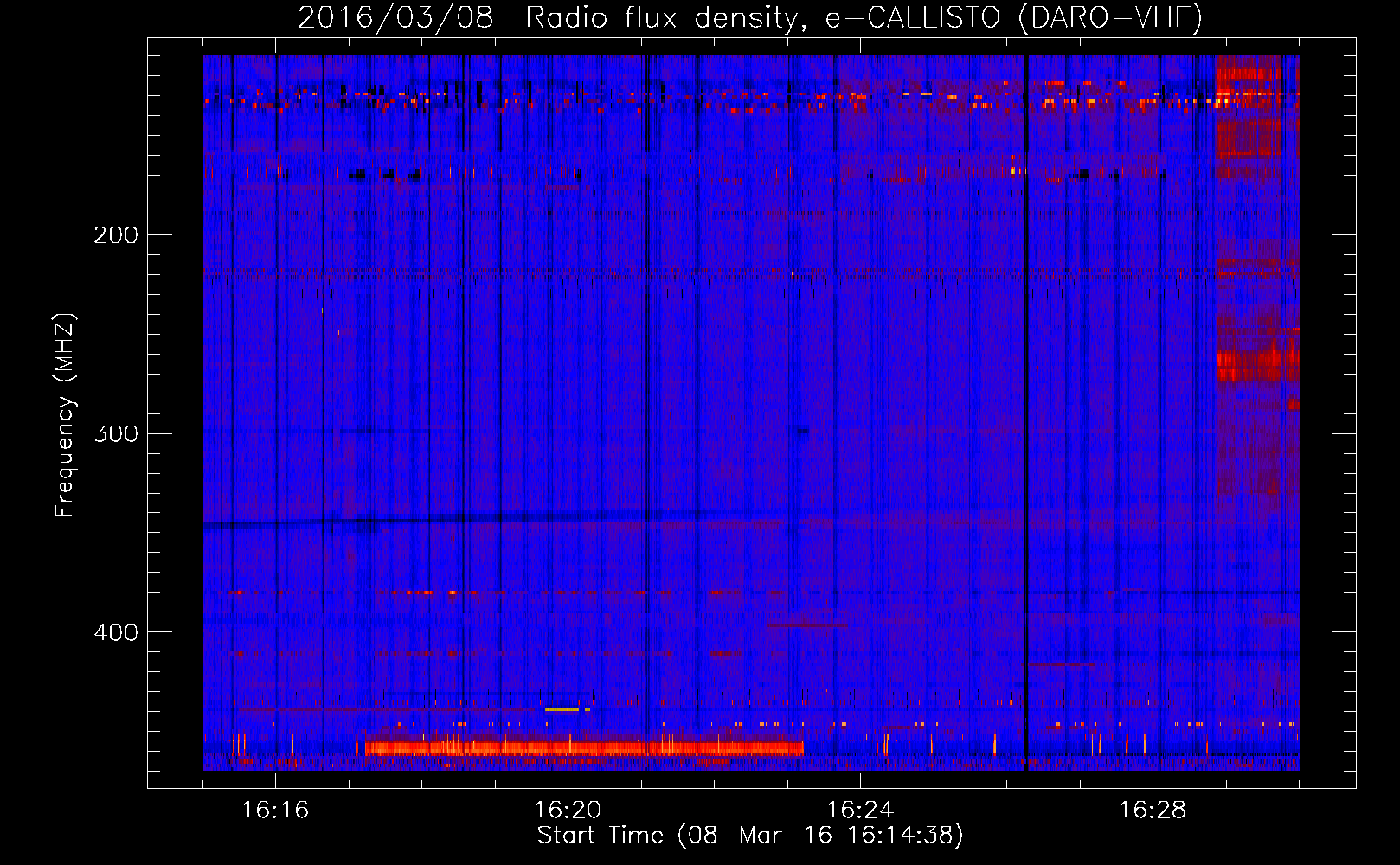Click the plot title "Radio flux density, e-CALLISTO (DARO-VHF)"
This screenshot has height=865, width=1400.
[864, 17]
